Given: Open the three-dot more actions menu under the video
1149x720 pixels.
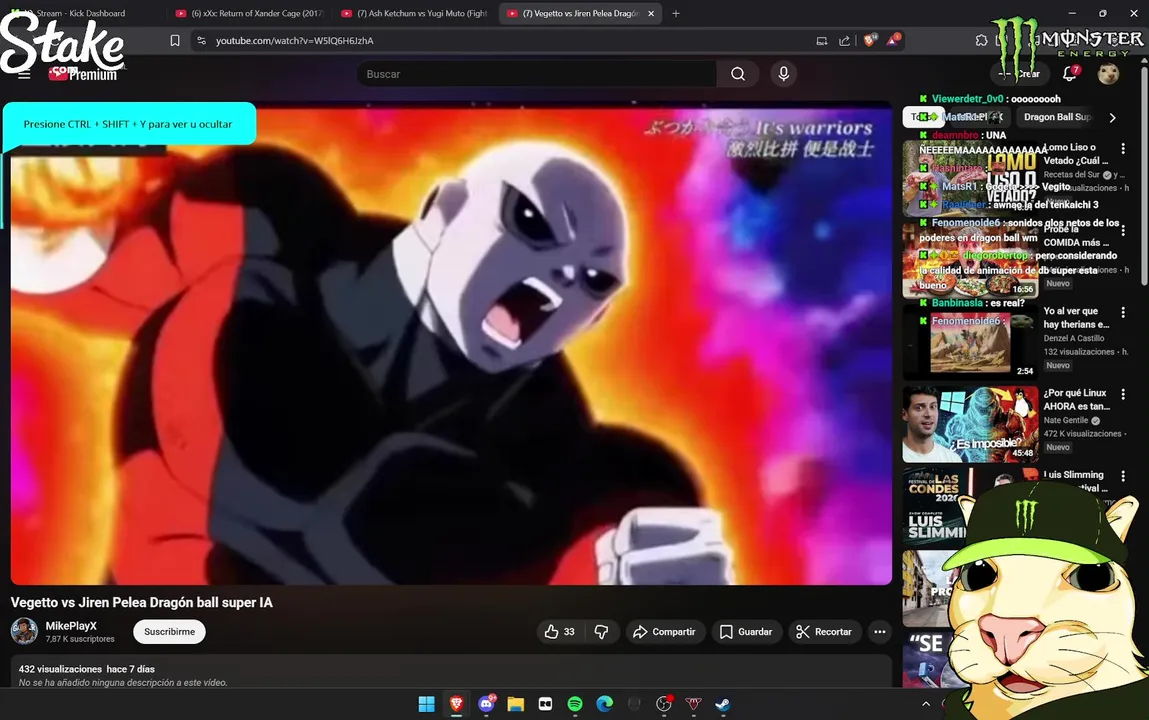Looking at the screenshot, I should pos(879,631).
